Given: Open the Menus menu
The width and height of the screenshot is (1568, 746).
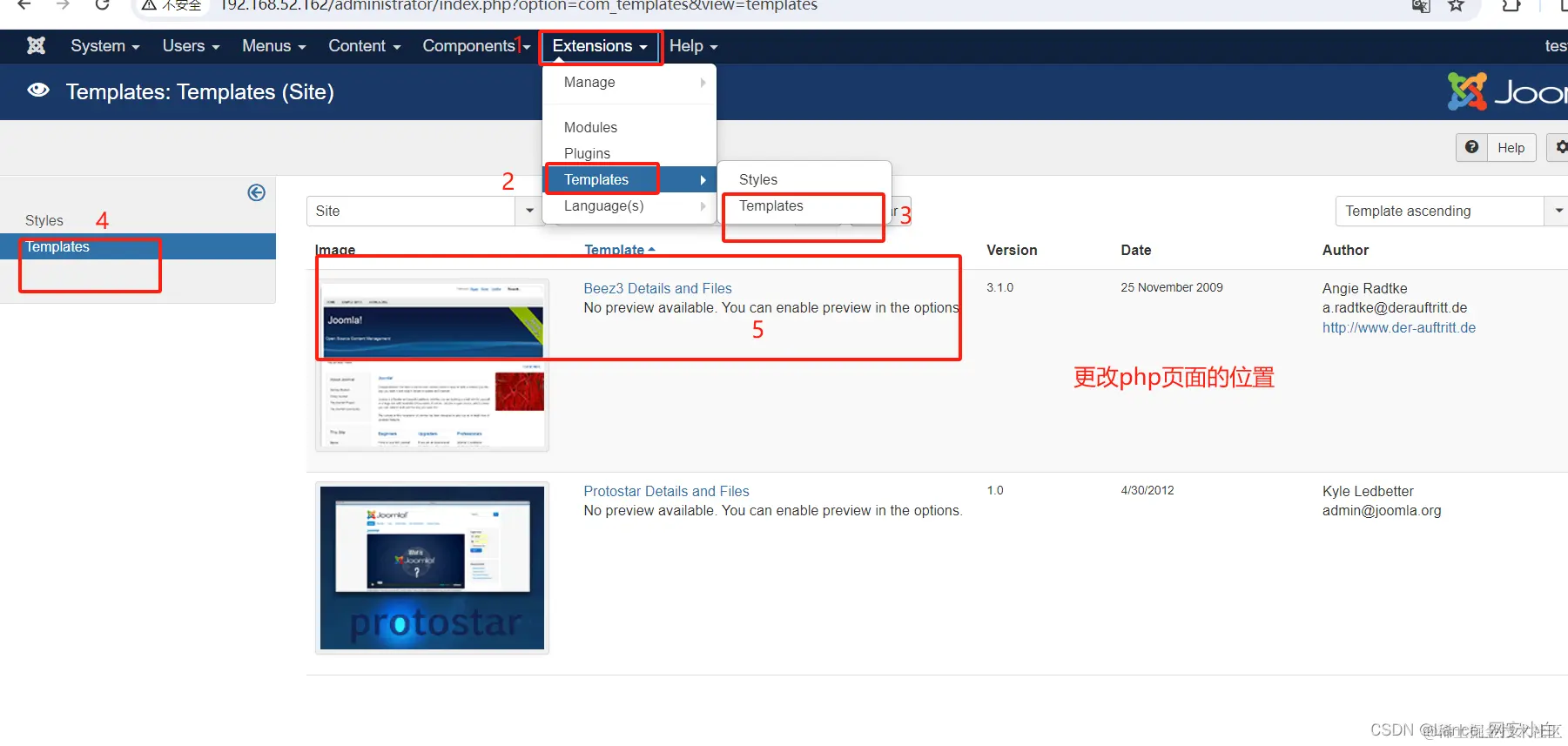Looking at the screenshot, I should pyautogui.click(x=274, y=46).
